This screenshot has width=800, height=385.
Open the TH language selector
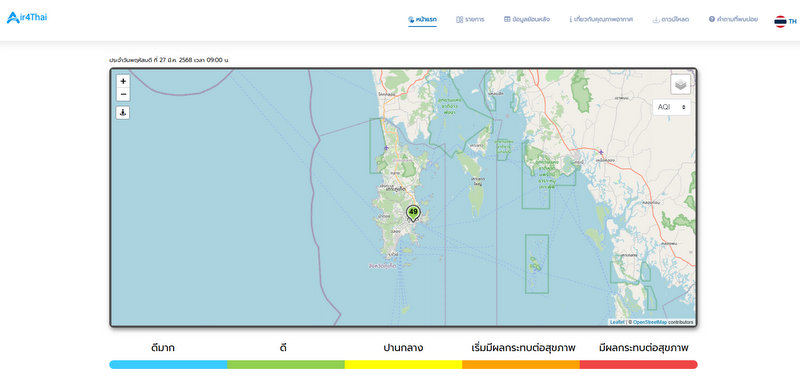pos(792,21)
